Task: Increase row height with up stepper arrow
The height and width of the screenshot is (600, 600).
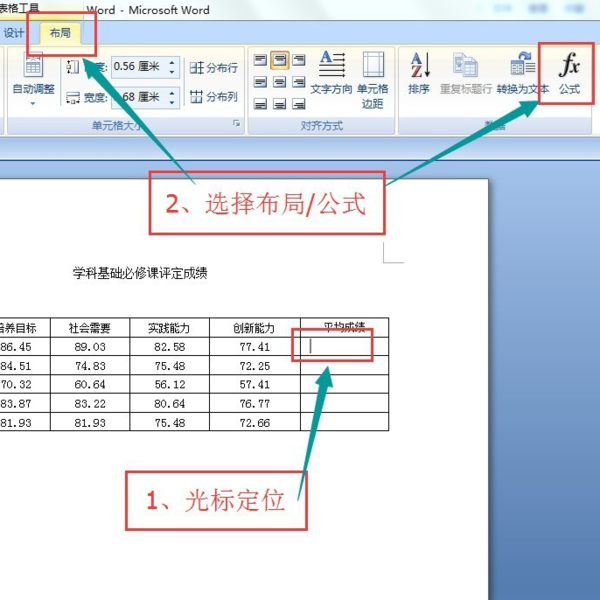Action: [x=172, y=62]
